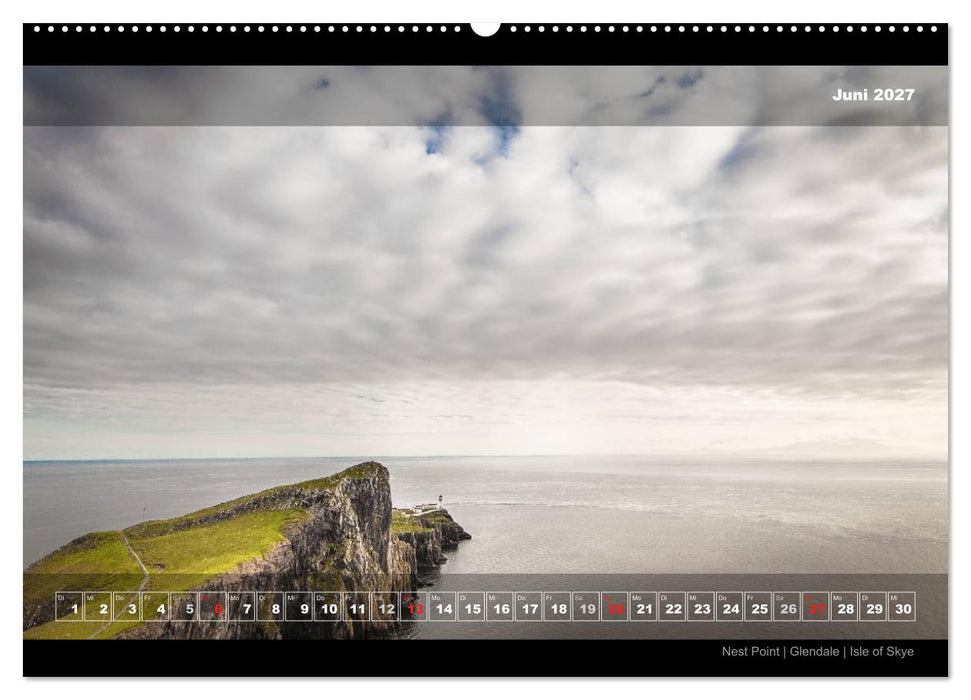
Task: Select day 8 in the calendar strip
Action: click(270, 606)
